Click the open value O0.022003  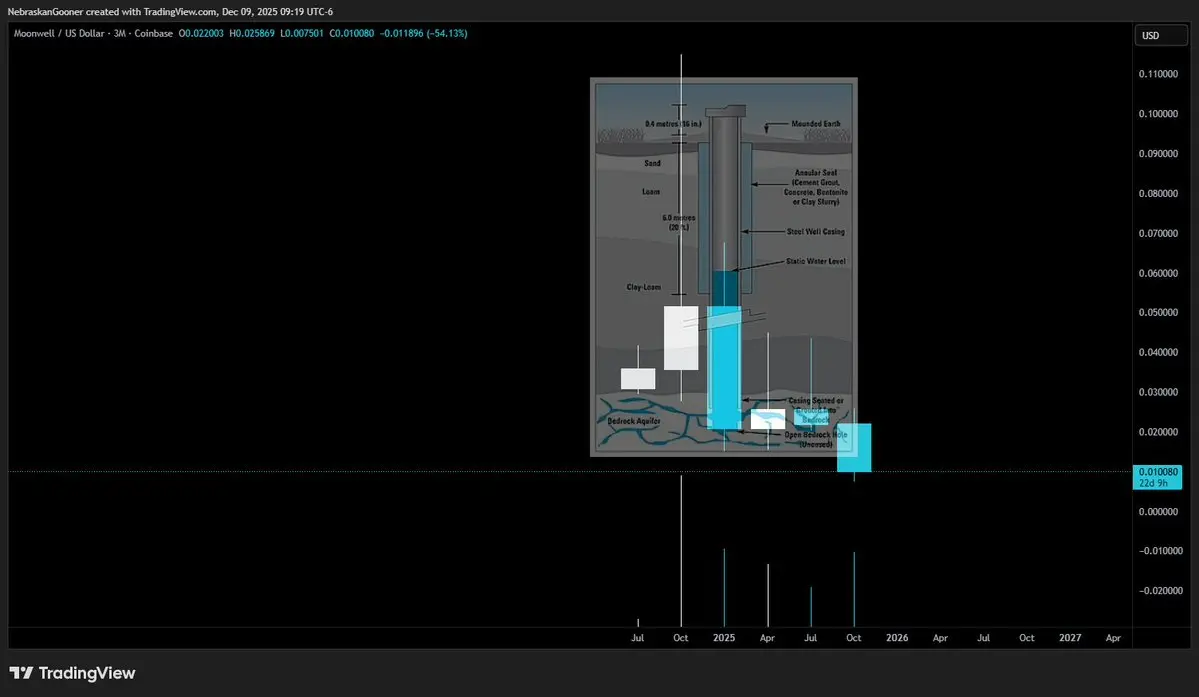(201, 34)
